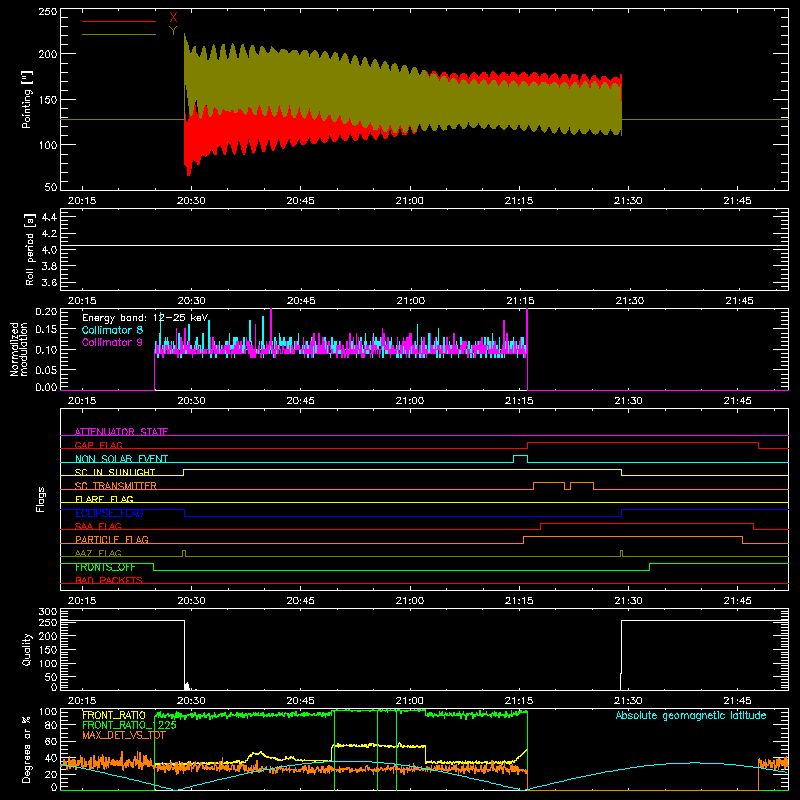The image size is (800, 800).
Task: Select the FRONT_RATIO legend entry
Action: click(114, 715)
